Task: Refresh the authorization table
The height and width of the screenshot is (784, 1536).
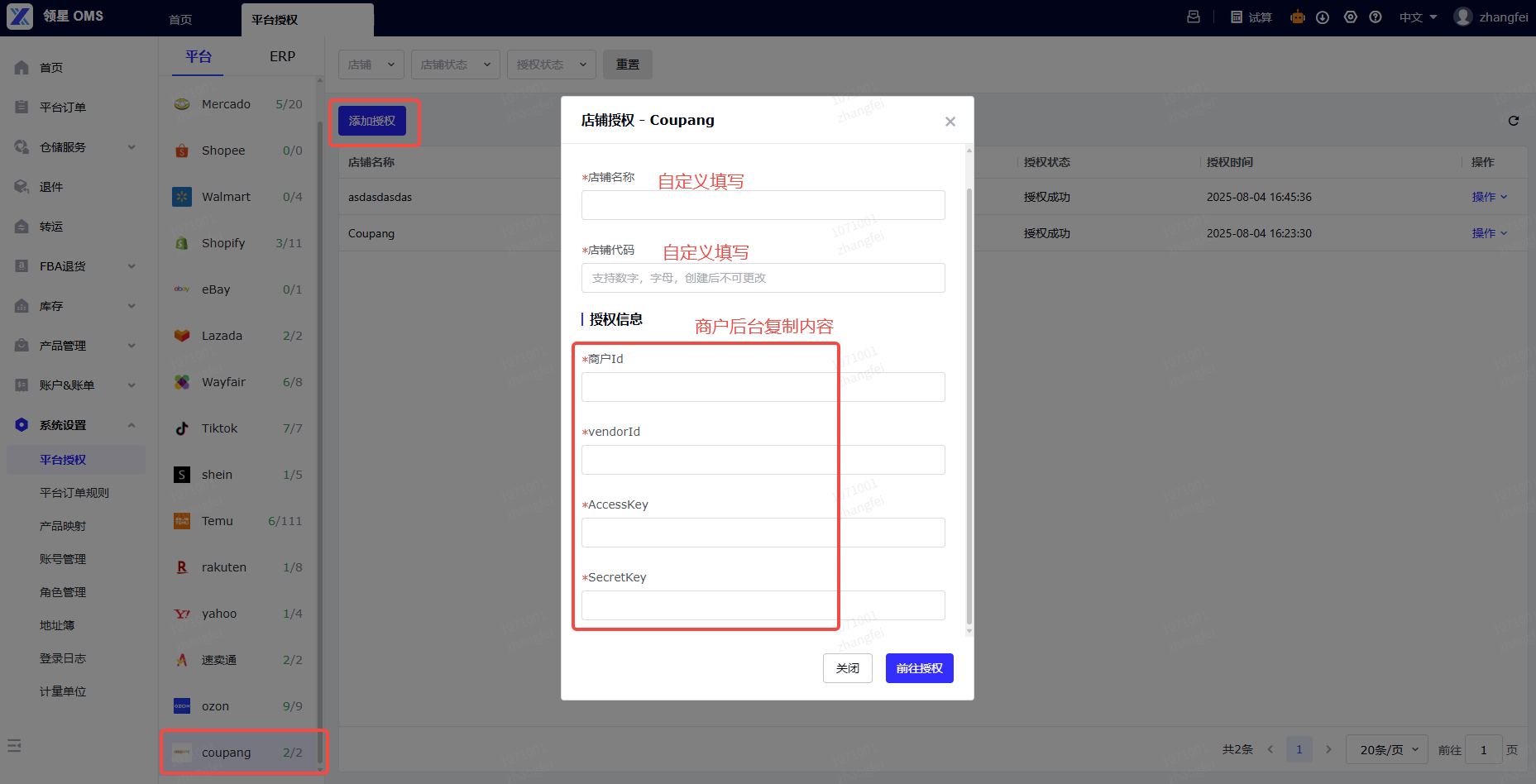Action: tap(1514, 121)
